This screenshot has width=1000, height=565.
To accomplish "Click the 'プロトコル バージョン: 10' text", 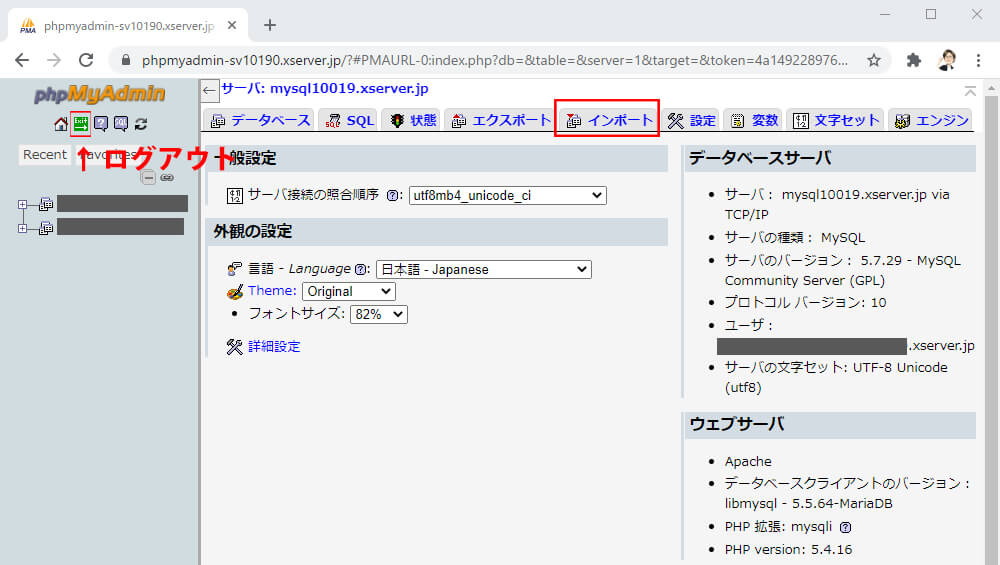I will pos(805,302).
